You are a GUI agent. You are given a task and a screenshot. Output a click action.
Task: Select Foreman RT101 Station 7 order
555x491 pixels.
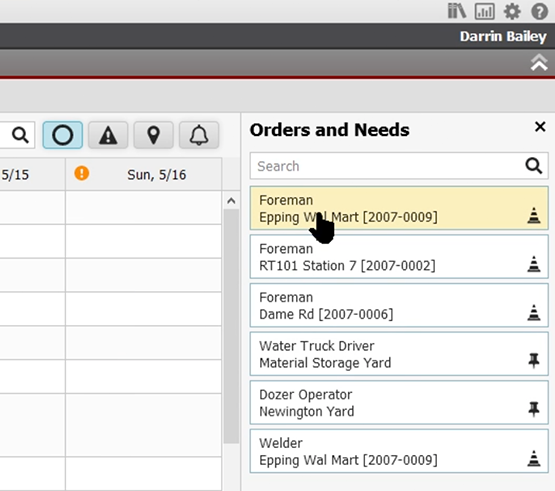click(x=399, y=257)
